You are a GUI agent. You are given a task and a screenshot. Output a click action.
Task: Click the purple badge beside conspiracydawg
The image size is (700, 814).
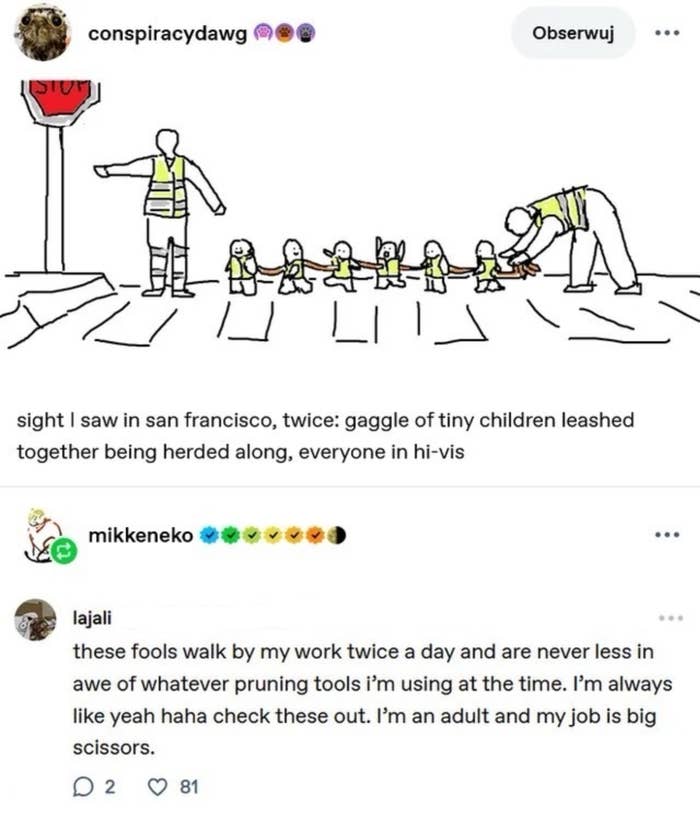coord(265,34)
